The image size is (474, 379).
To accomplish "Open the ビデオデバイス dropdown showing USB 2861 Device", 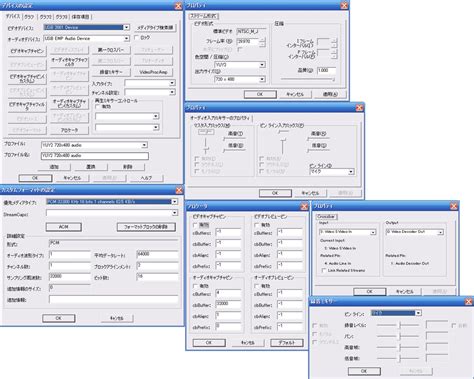I will pyautogui.click(x=127, y=27).
